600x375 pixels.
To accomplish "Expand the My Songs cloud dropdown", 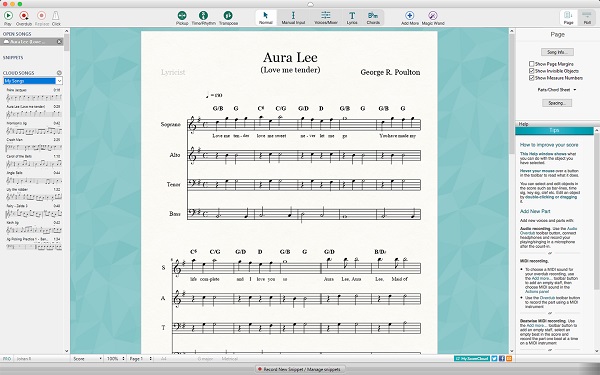I will pyautogui.click(x=33, y=81).
